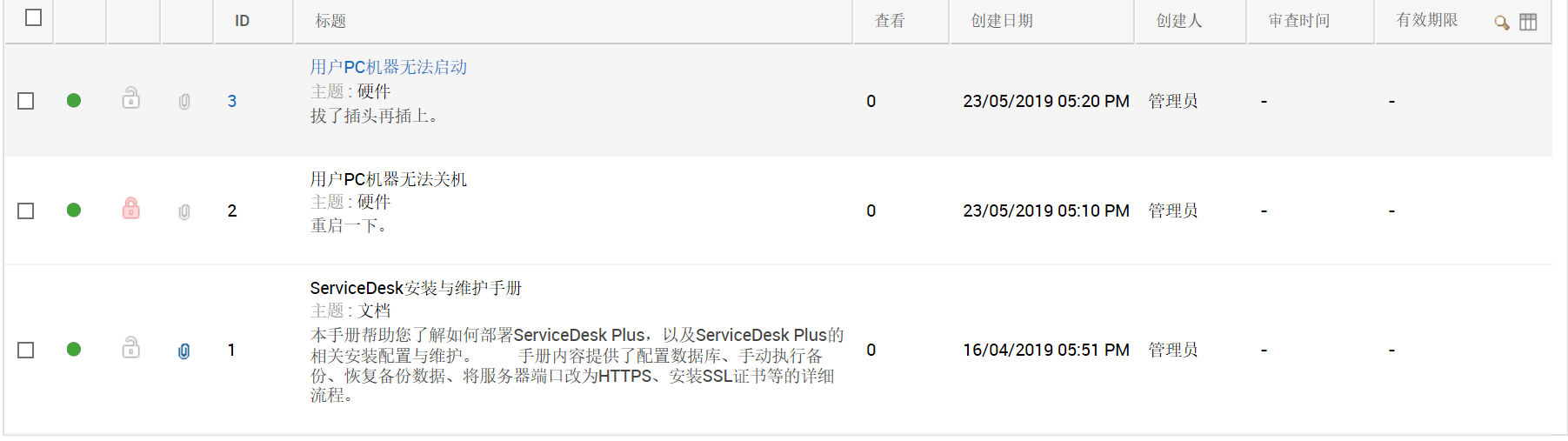Open the column chooser grid icon

1528,23
